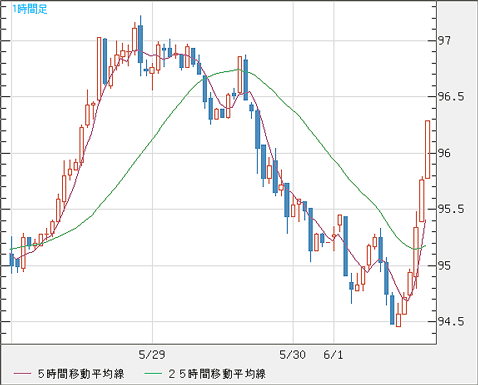Click the 96 price axis label
Screen dimensions: 478x385
pyautogui.click(x=444, y=153)
